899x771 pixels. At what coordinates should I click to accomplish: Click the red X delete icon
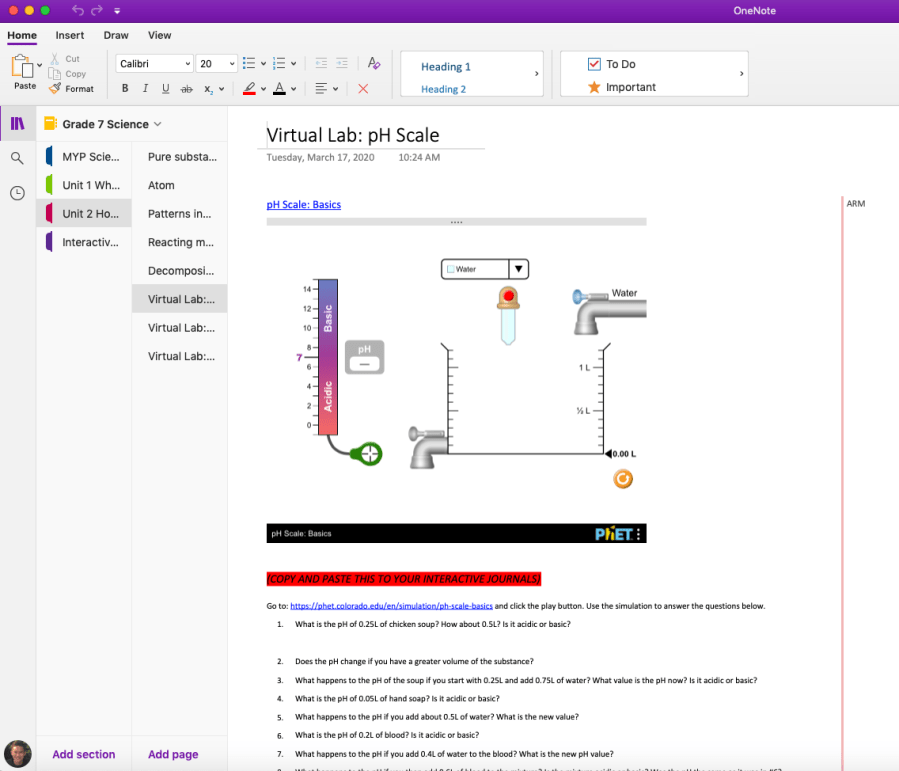[363, 89]
